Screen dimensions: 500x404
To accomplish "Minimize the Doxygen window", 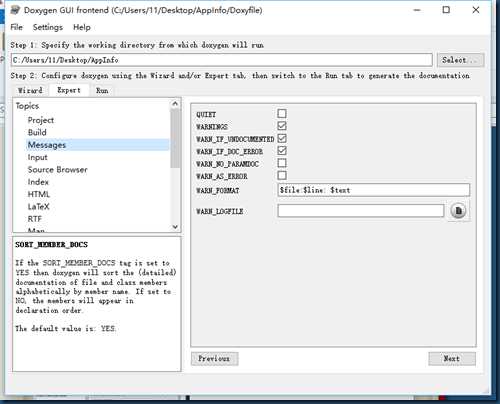I will click(x=417, y=10).
